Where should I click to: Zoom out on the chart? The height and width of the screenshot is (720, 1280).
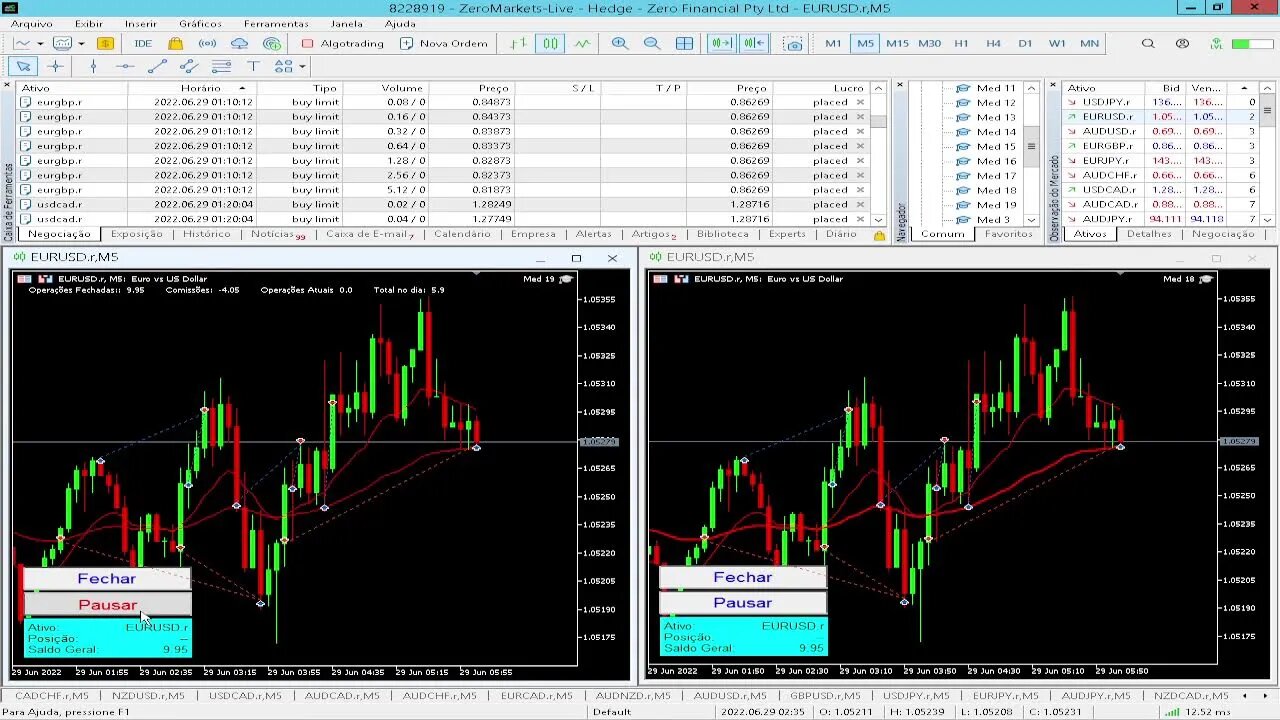(652, 44)
